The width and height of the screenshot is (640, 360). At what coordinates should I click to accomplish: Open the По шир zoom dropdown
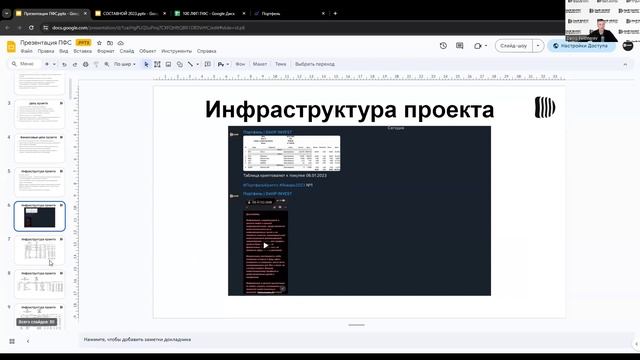coord(124,64)
